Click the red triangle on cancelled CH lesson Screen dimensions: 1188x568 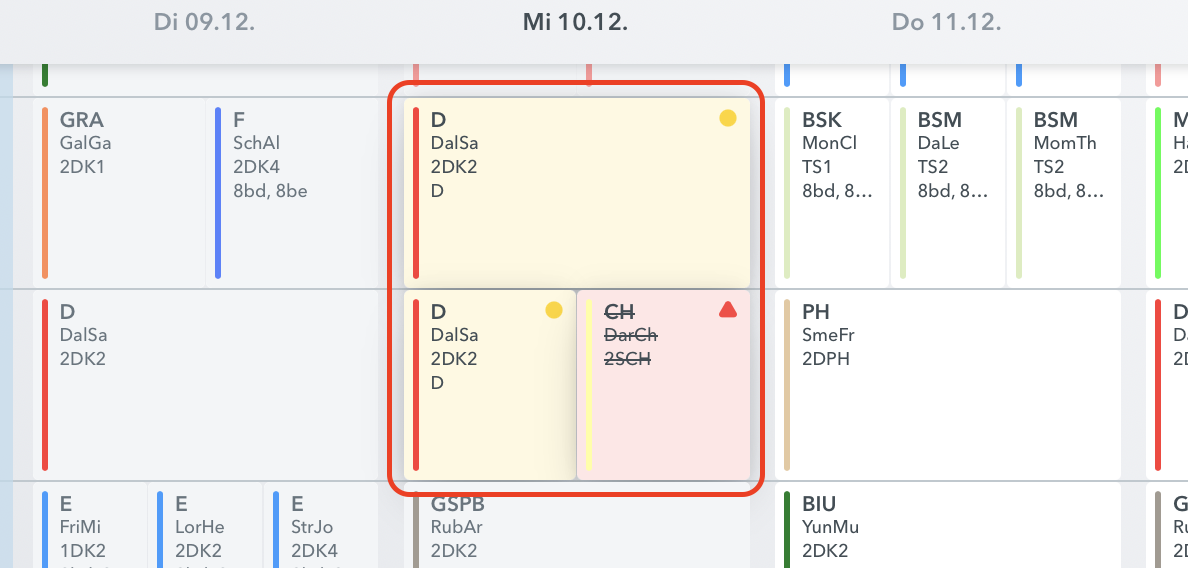click(728, 310)
